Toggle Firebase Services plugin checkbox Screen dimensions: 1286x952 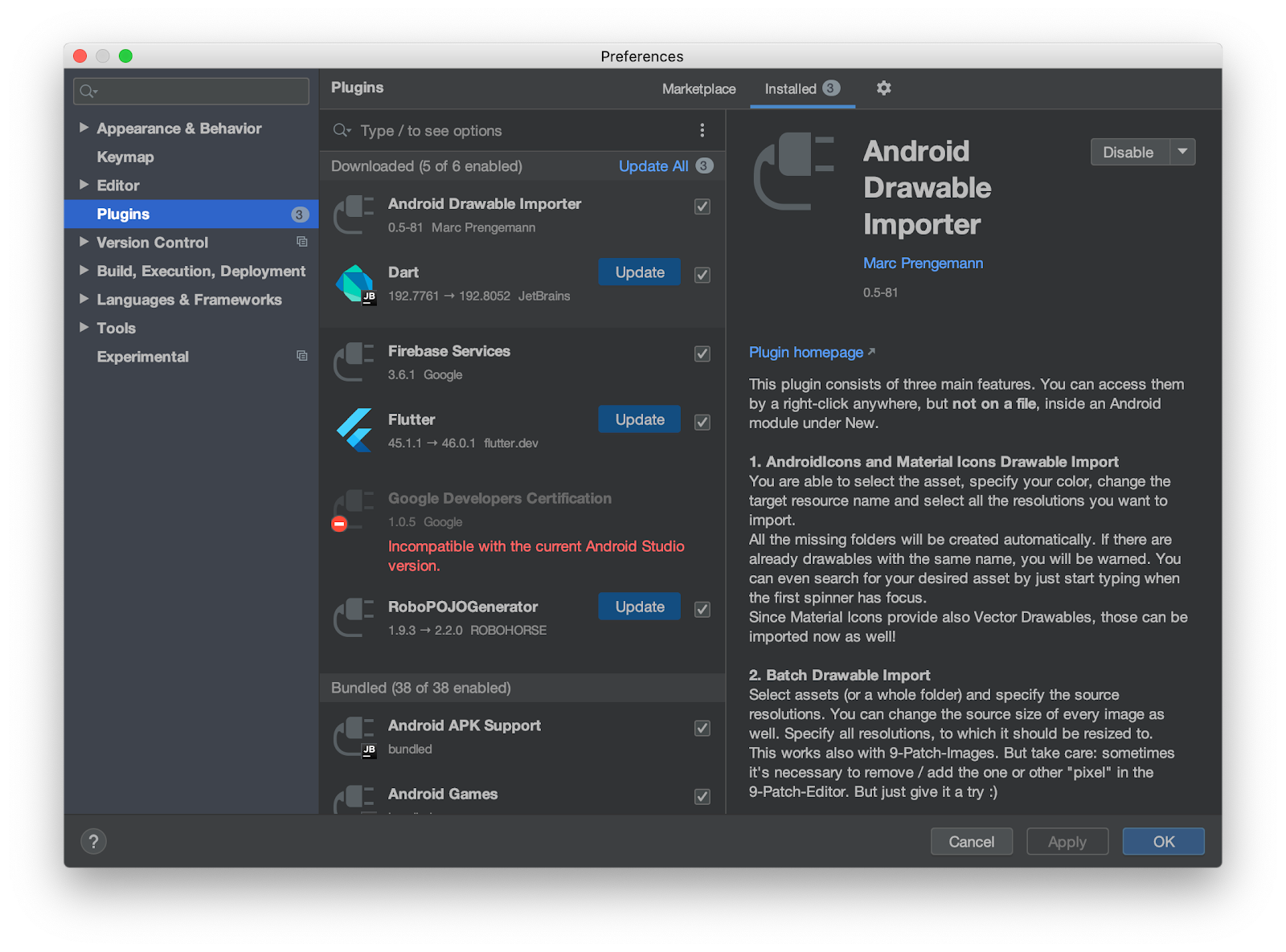702,353
